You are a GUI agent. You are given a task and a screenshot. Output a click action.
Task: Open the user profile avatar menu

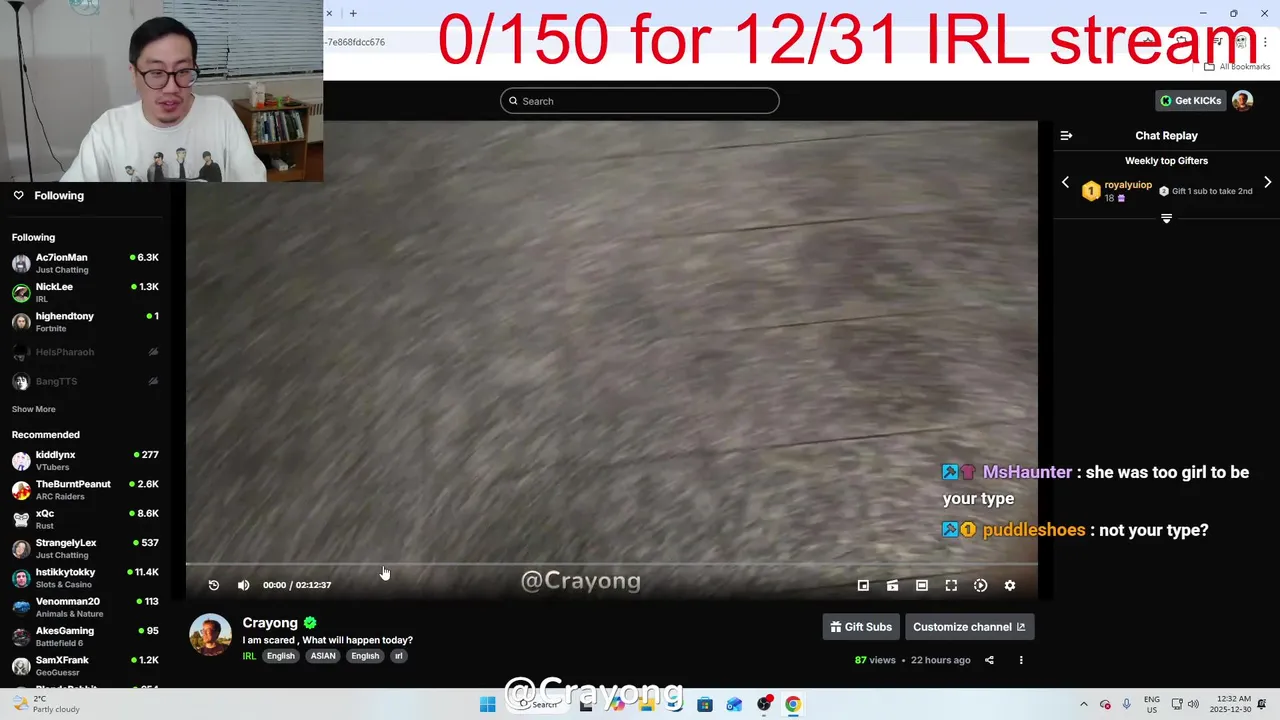(x=1242, y=101)
